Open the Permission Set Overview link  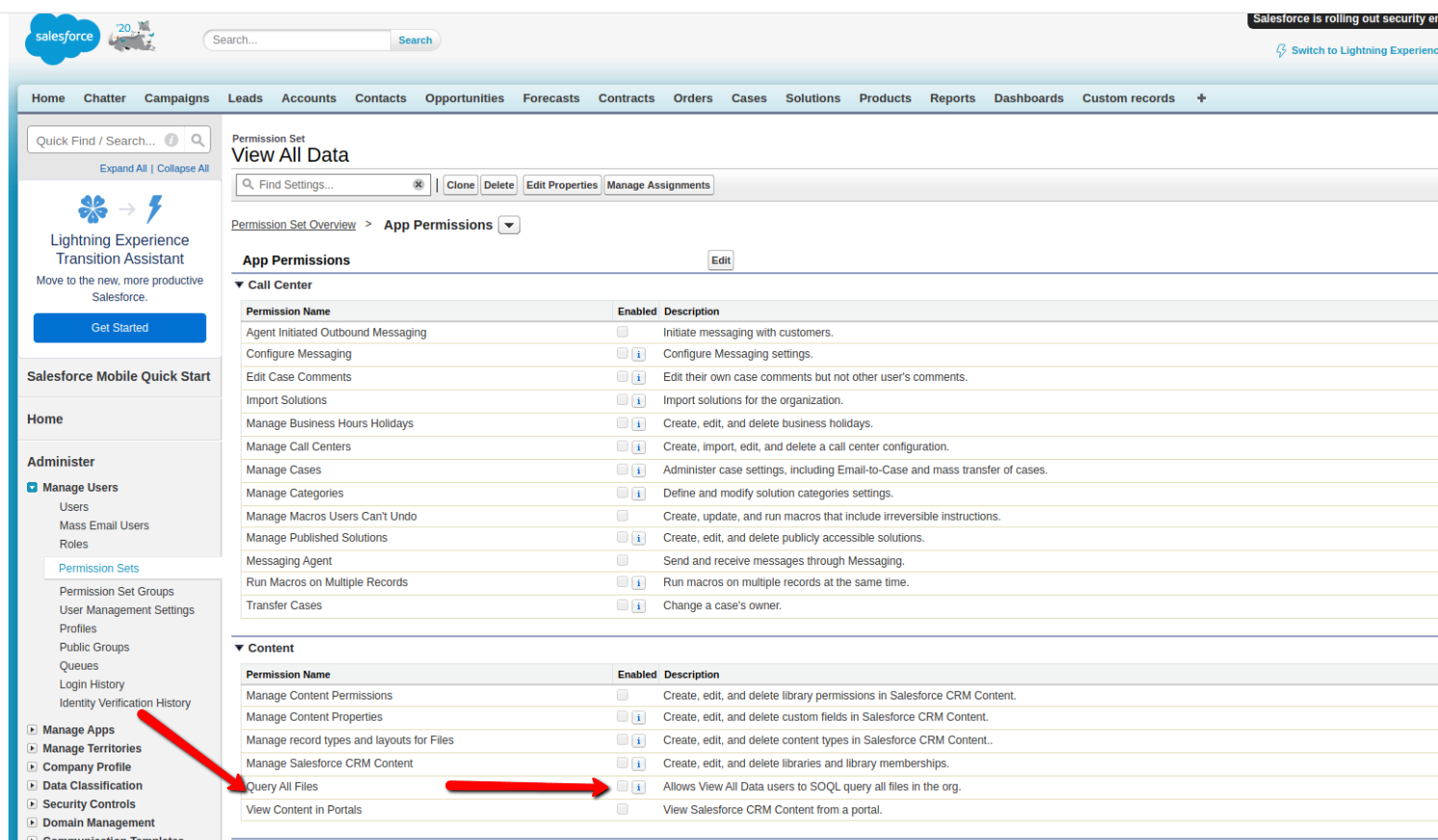coord(294,225)
